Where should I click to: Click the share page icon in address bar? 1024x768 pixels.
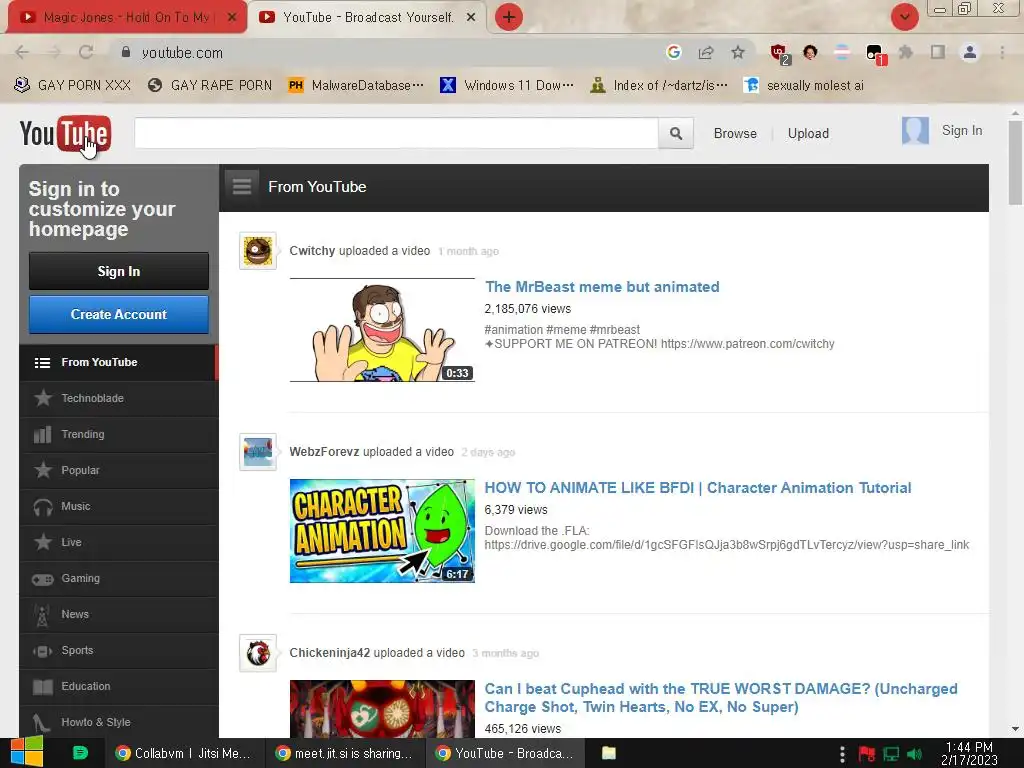coord(706,52)
